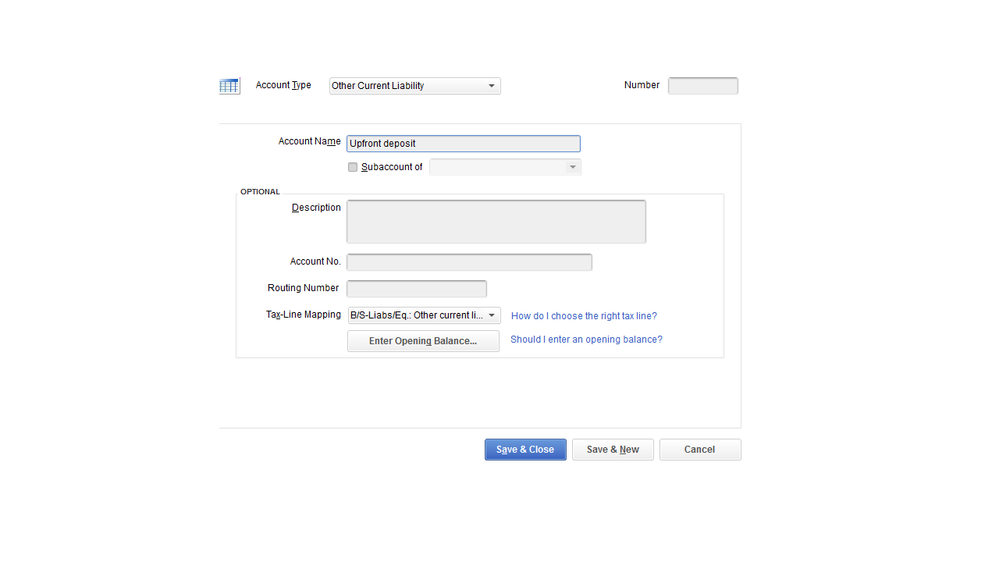This screenshot has height=562, width=999.
Task: Select the Routing Number field
Action: 416,289
